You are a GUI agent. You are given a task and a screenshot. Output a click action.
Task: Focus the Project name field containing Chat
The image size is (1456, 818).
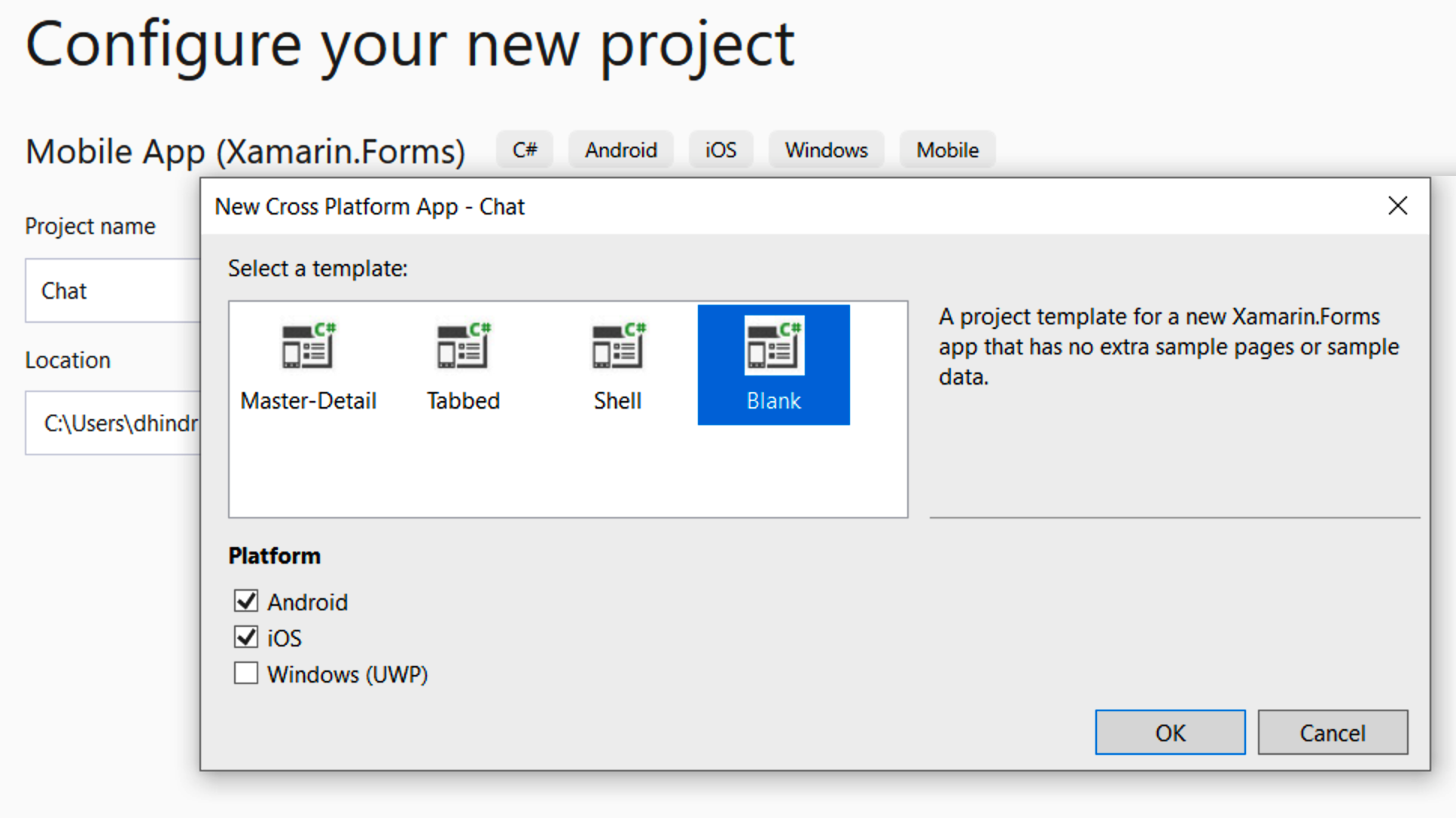click(113, 290)
